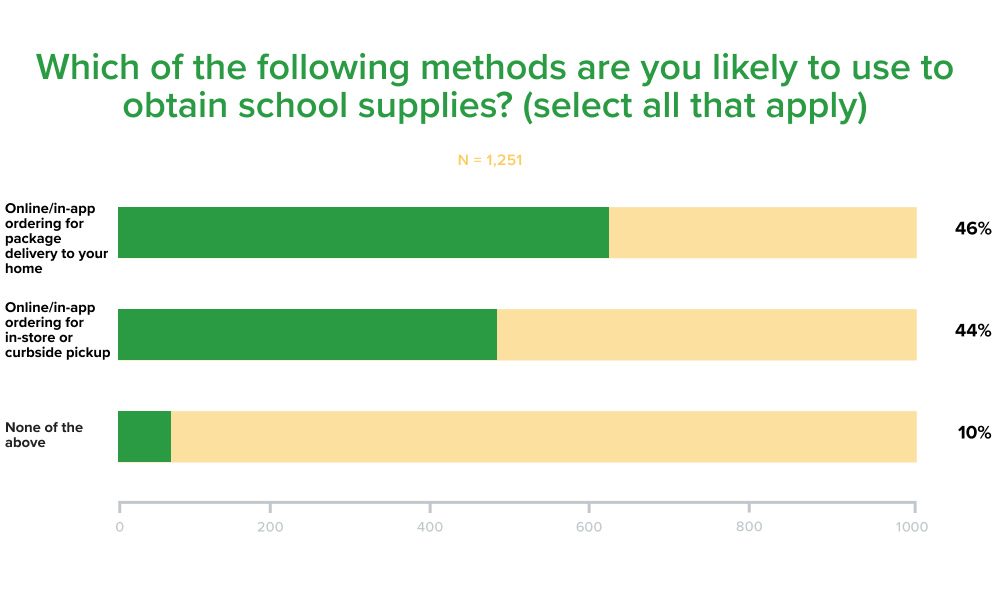
Task: Click the 400 axis tick label
Action: 430,527
